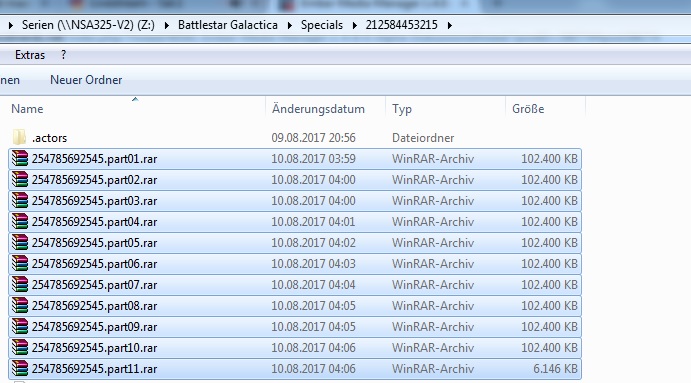Click date 10.08.2017 04:03 of part06
The width and height of the screenshot is (691, 383).
click(x=313, y=264)
